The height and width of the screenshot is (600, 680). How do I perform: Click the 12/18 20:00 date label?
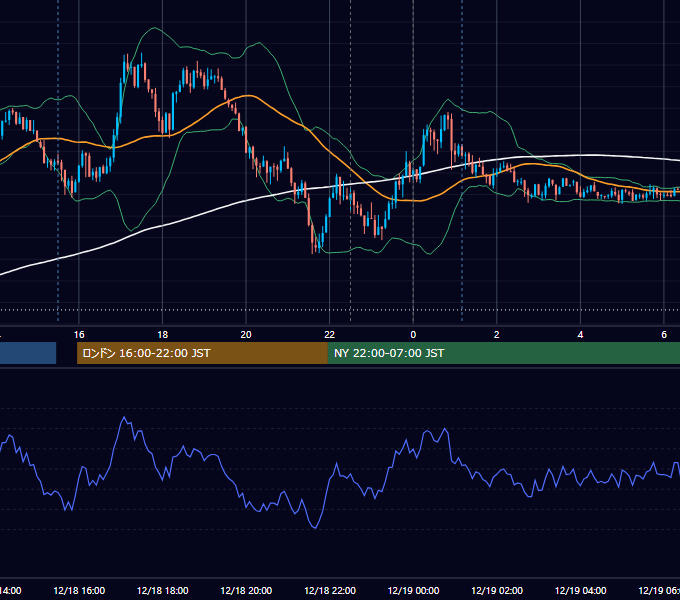tap(246, 590)
